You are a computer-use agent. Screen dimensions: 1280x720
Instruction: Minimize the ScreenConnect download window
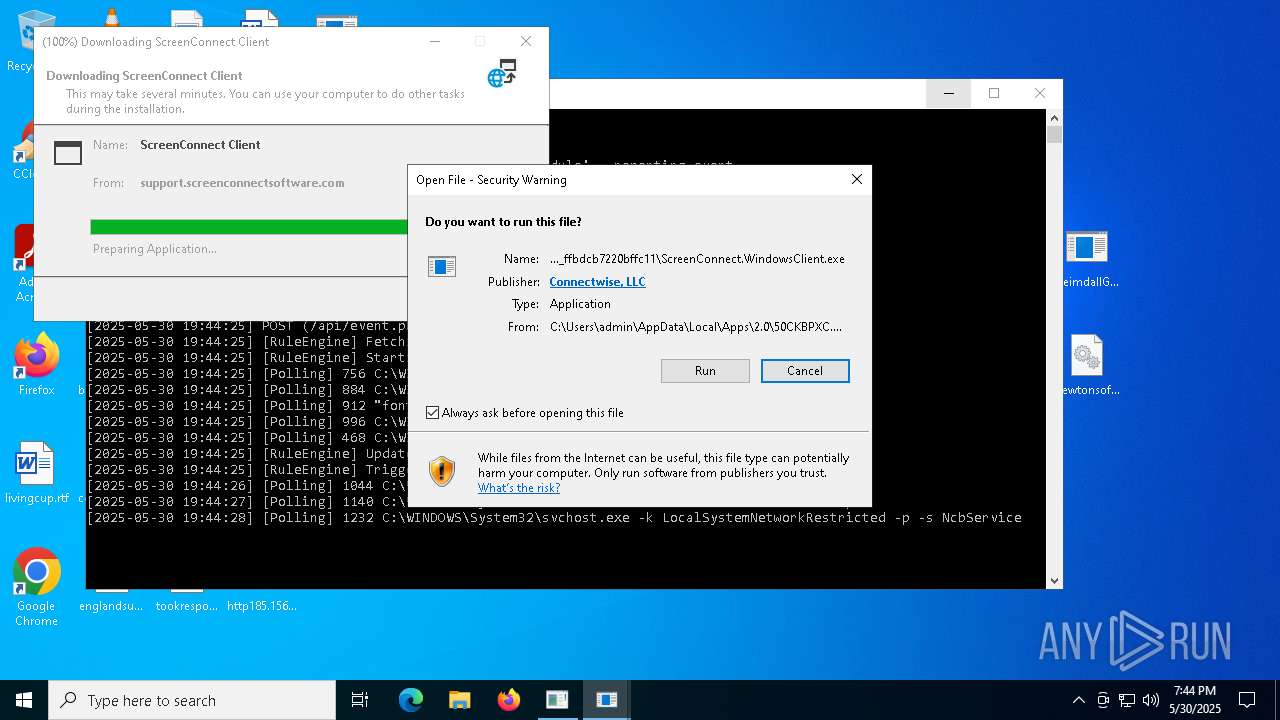[435, 41]
